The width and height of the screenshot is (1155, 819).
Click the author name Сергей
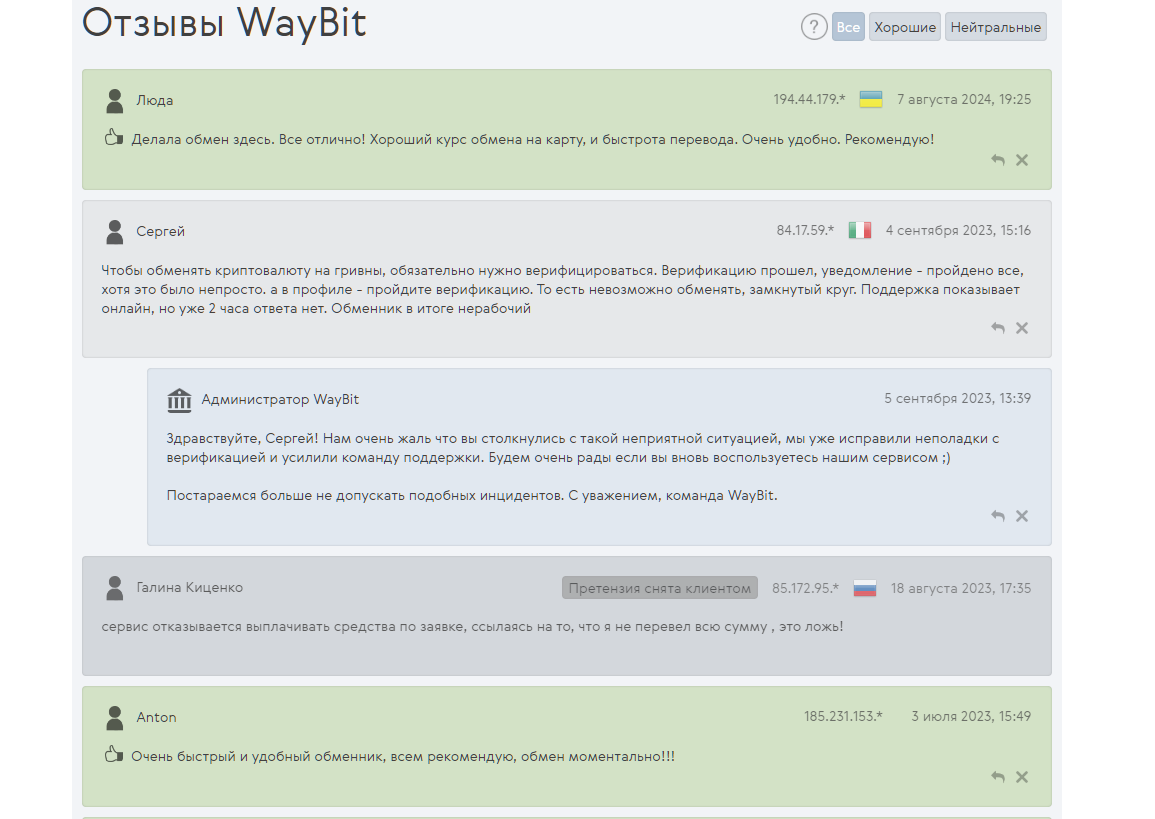161,231
